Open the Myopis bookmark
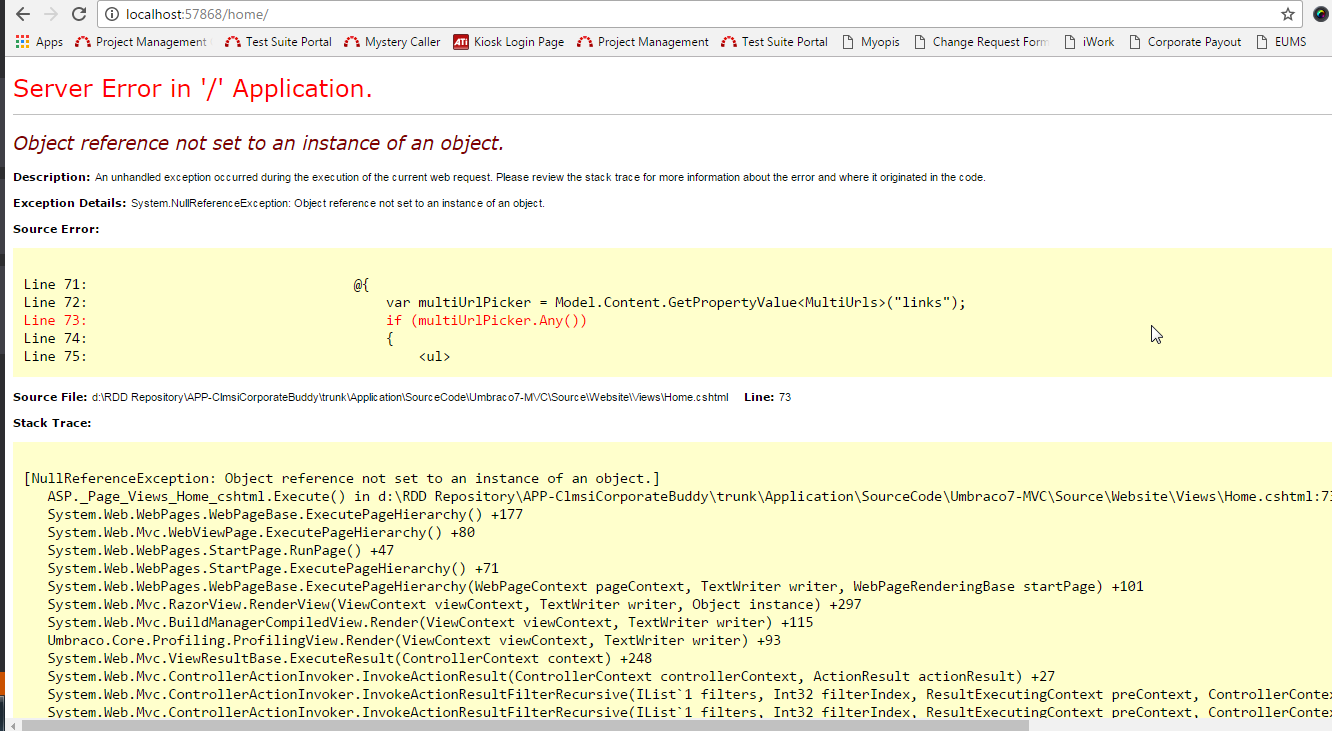Screen dimensions: 1332x731 871,42
